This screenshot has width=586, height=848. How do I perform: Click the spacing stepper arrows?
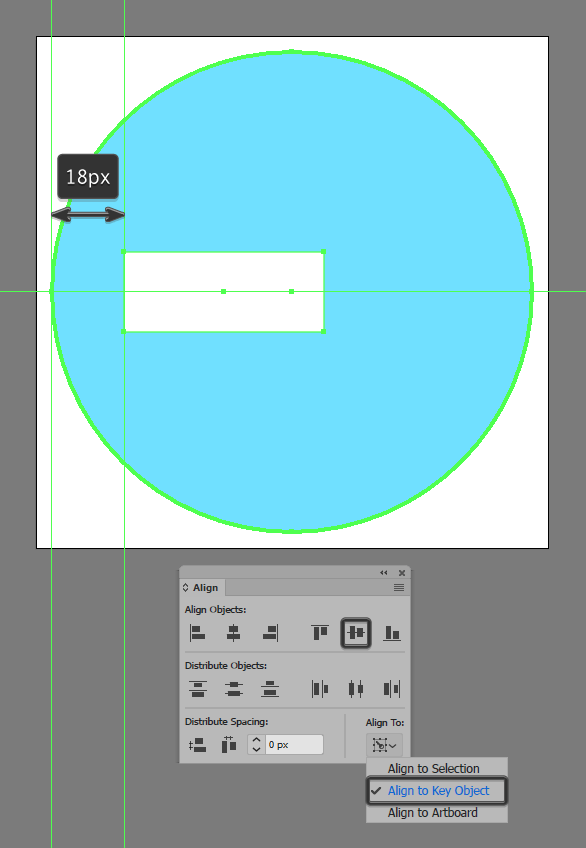[x=257, y=745]
